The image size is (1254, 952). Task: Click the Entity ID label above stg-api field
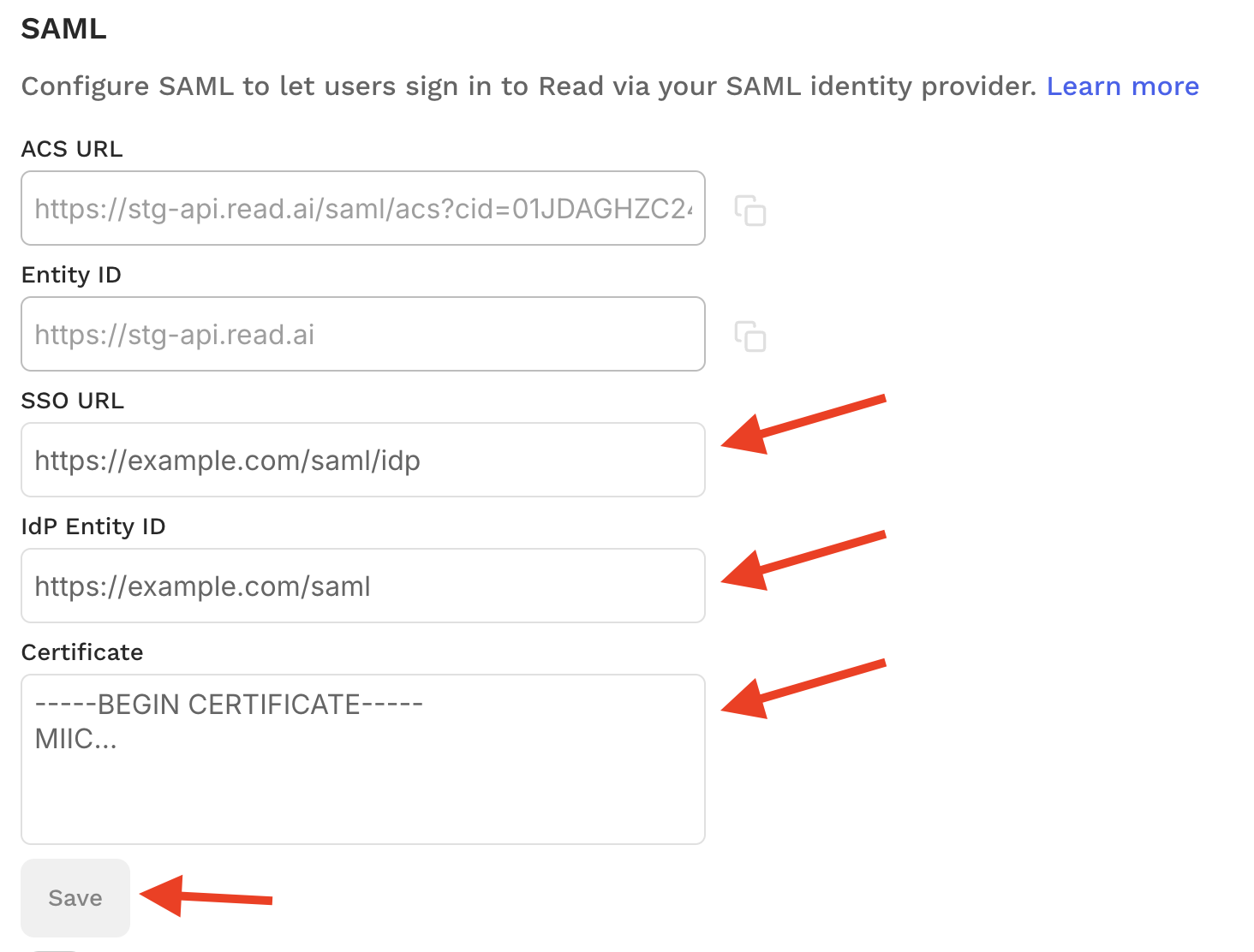71,275
